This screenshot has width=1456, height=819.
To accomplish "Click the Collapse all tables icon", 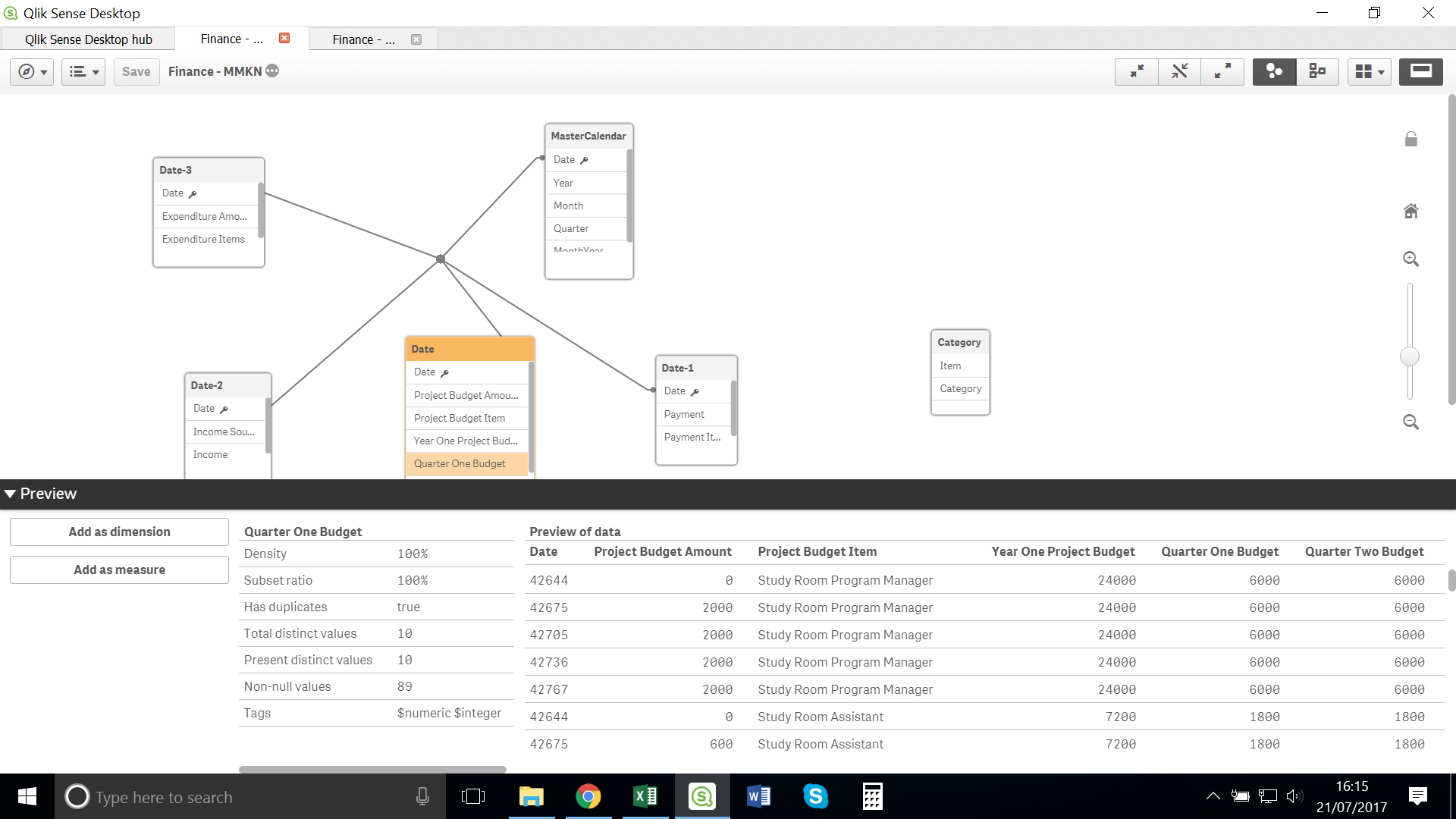I will coord(1137,71).
